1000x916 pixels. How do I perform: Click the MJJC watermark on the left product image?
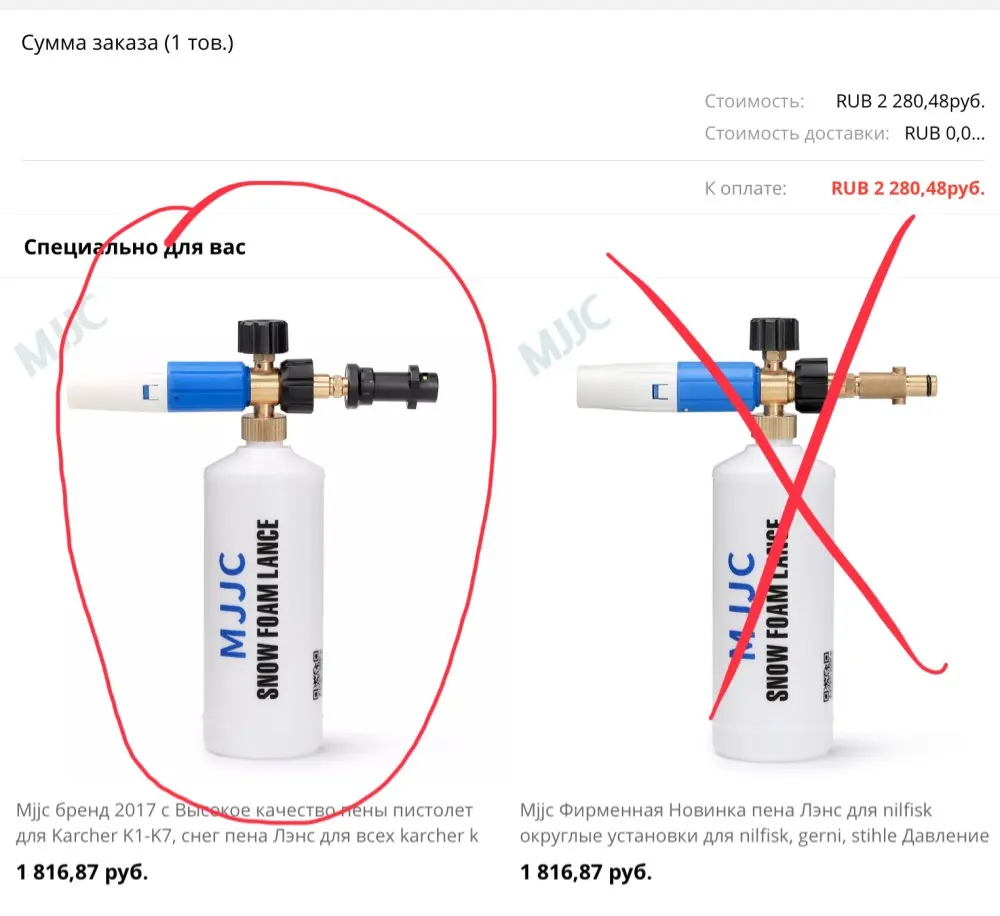click(x=61, y=336)
